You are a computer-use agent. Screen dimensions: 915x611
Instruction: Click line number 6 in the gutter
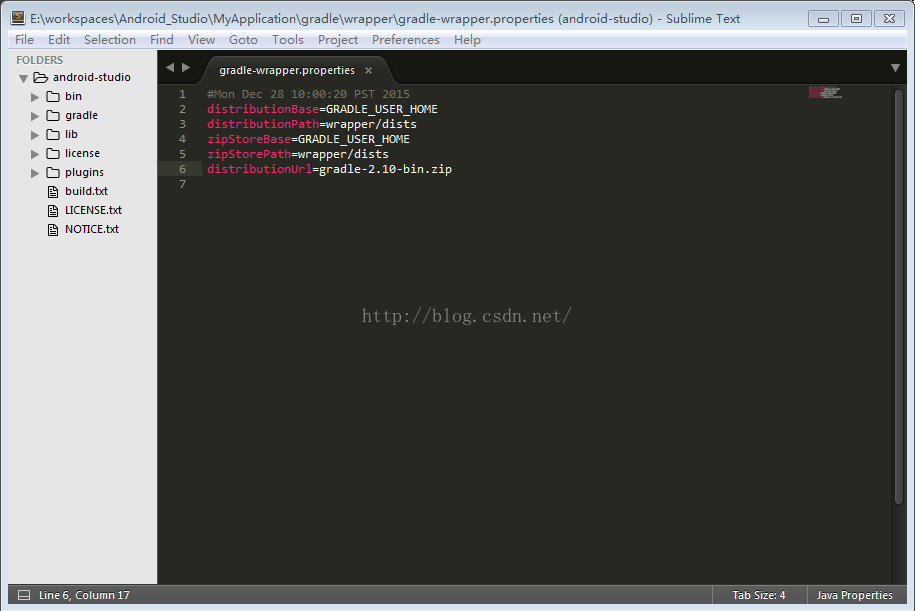click(x=183, y=169)
